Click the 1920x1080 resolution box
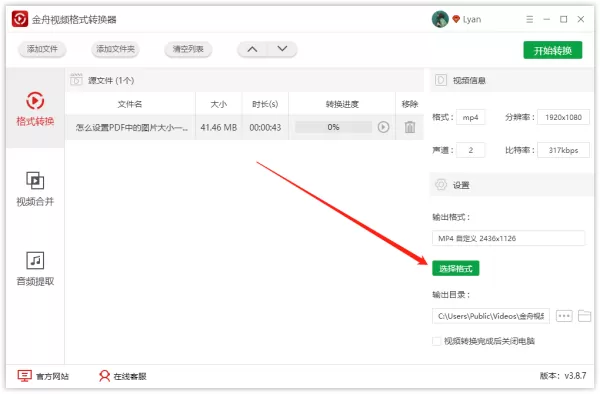600x394 pixels. tap(563, 117)
